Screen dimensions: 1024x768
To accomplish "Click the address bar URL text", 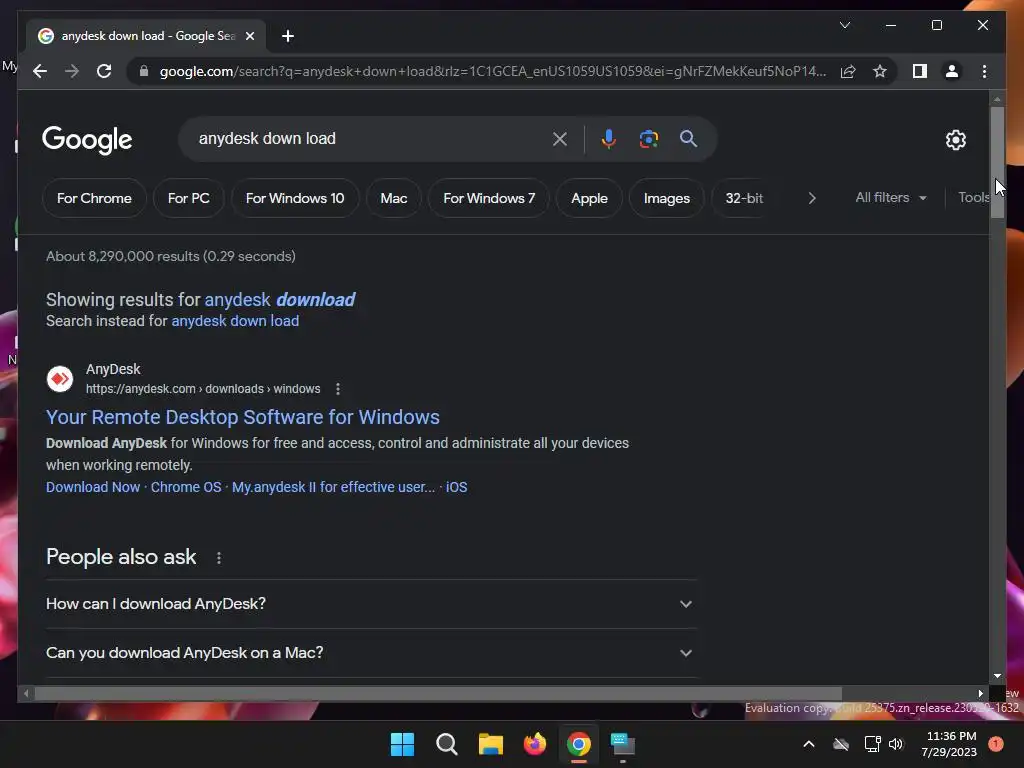I will tap(493, 71).
